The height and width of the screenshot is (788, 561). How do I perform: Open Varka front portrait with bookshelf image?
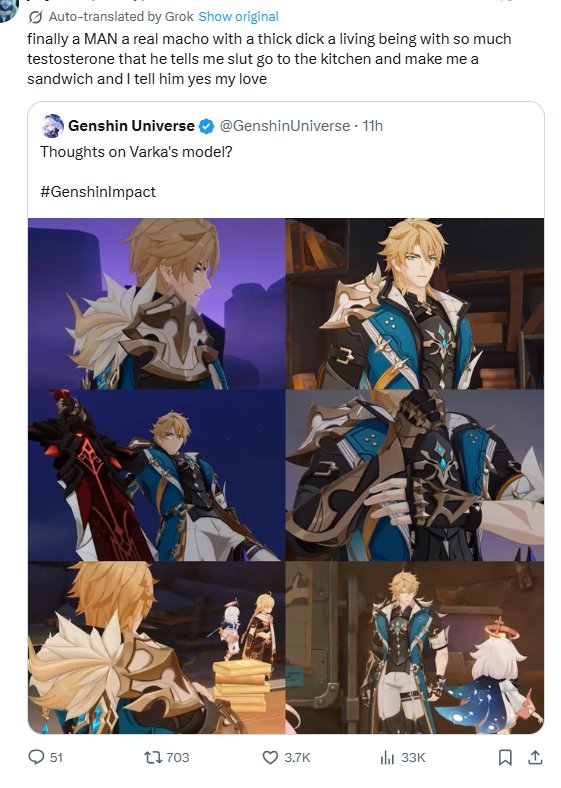coord(415,304)
